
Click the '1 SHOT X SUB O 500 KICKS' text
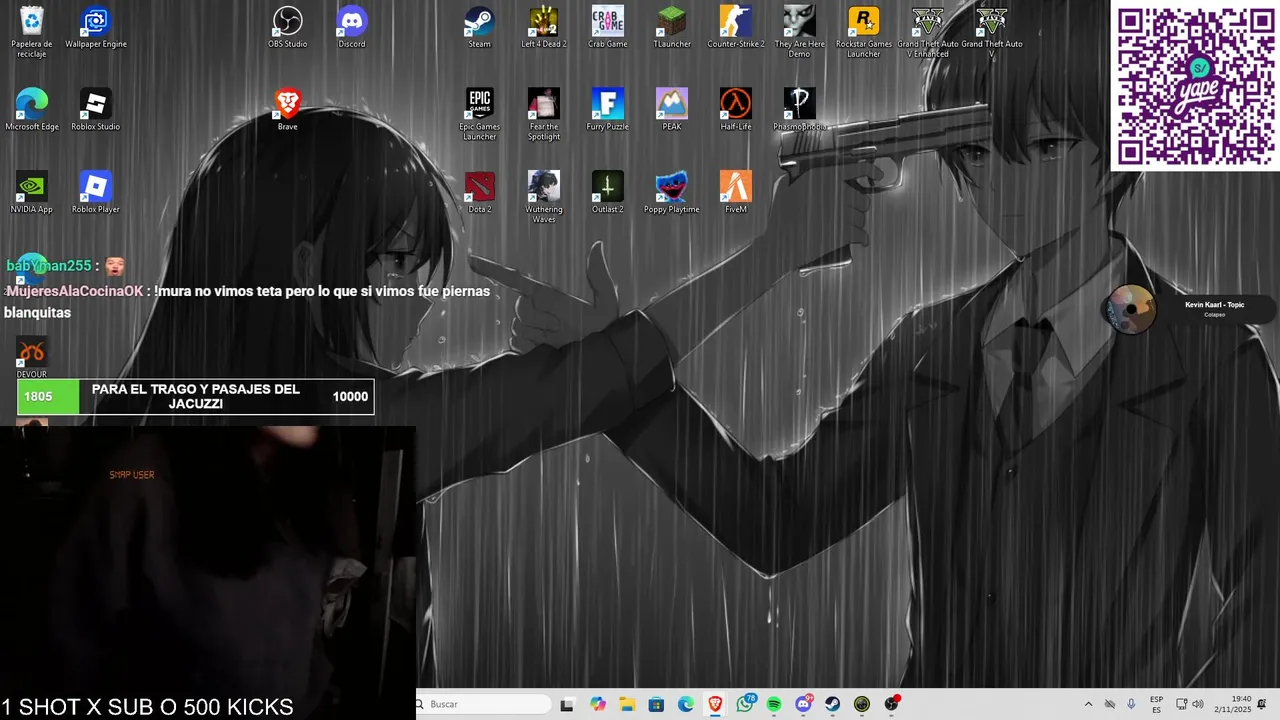pos(148,707)
